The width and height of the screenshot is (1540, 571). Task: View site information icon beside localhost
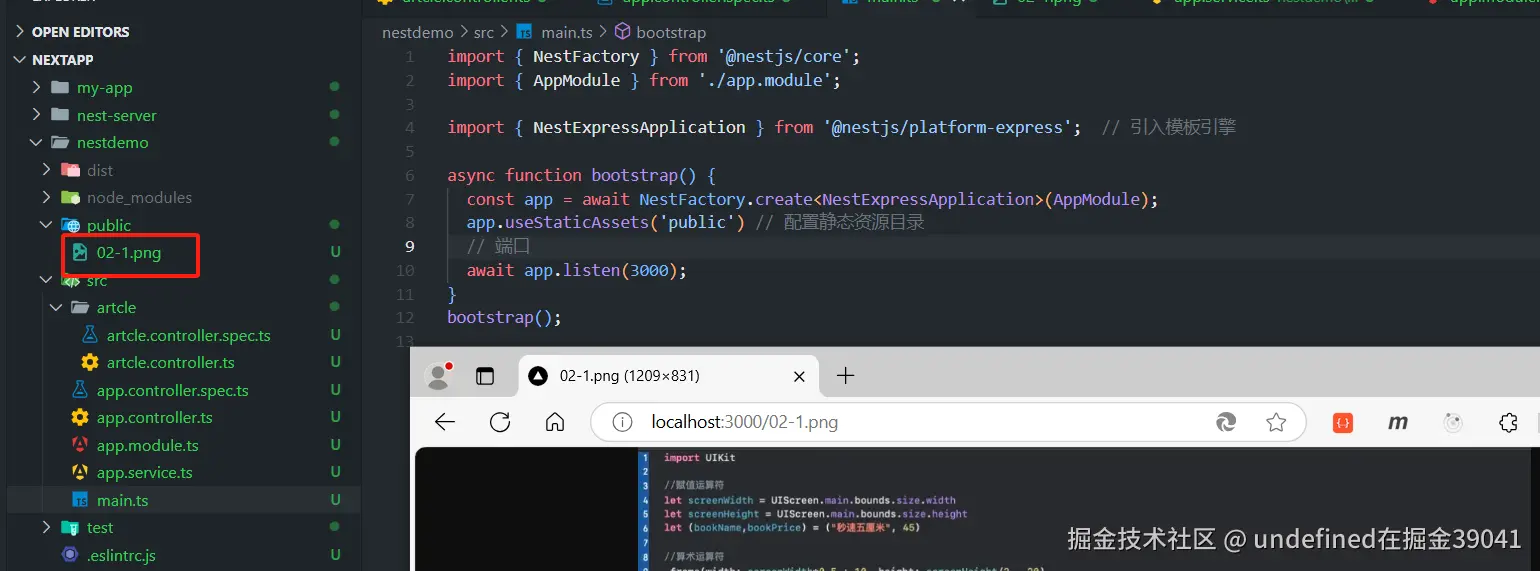point(623,422)
